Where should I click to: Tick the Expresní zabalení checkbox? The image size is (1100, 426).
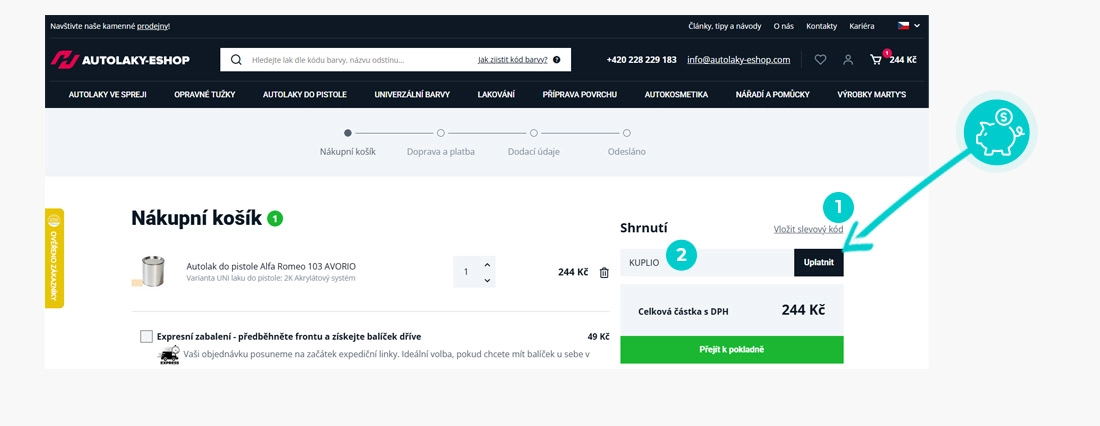click(146, 336)
